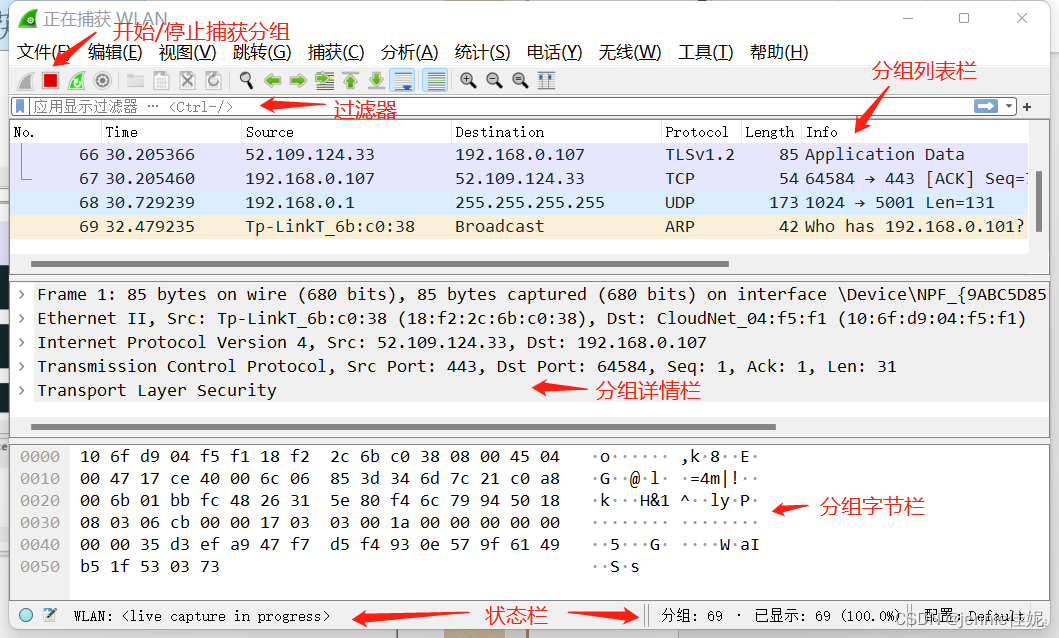This screenshot has width=1059, height=638.
Task: Click the packet list horizontal scrollbar
Action: 380,264
